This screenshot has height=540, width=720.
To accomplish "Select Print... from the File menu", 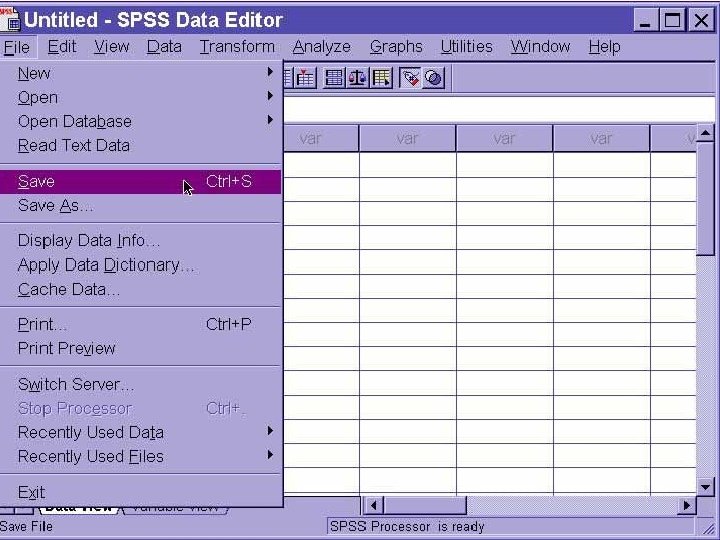I will 141,325.
